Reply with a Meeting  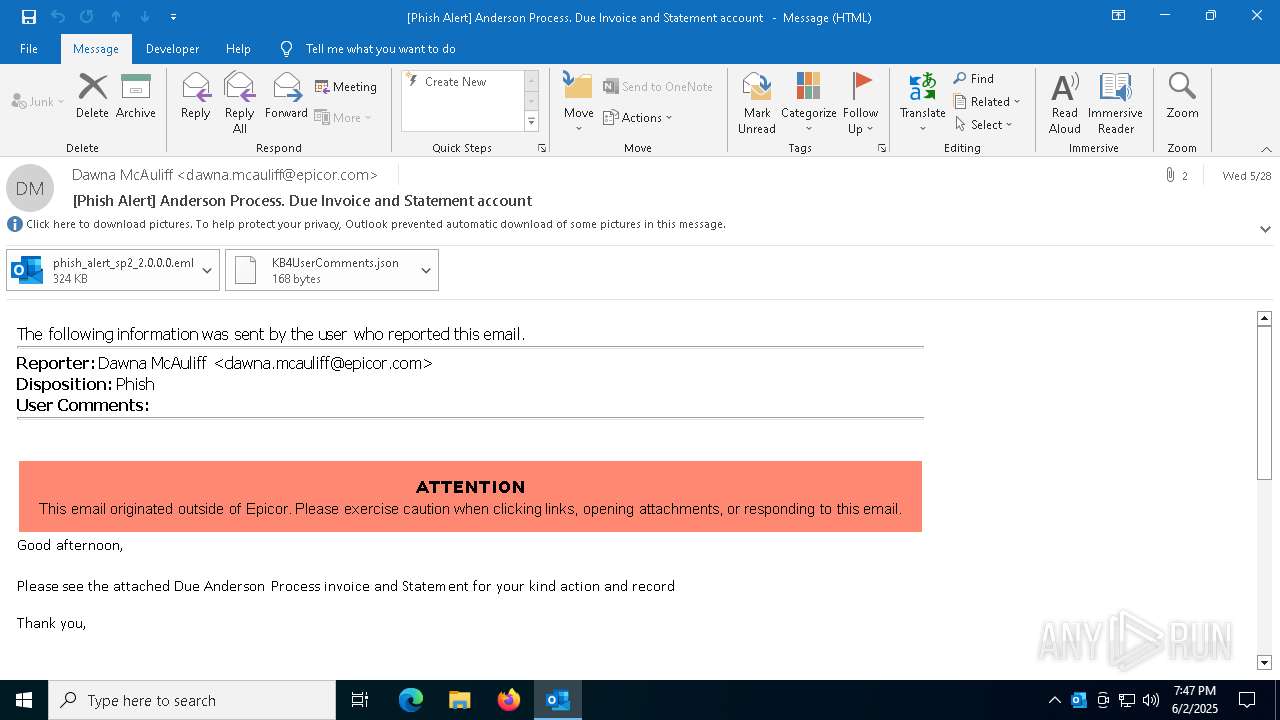coord(346,87)
